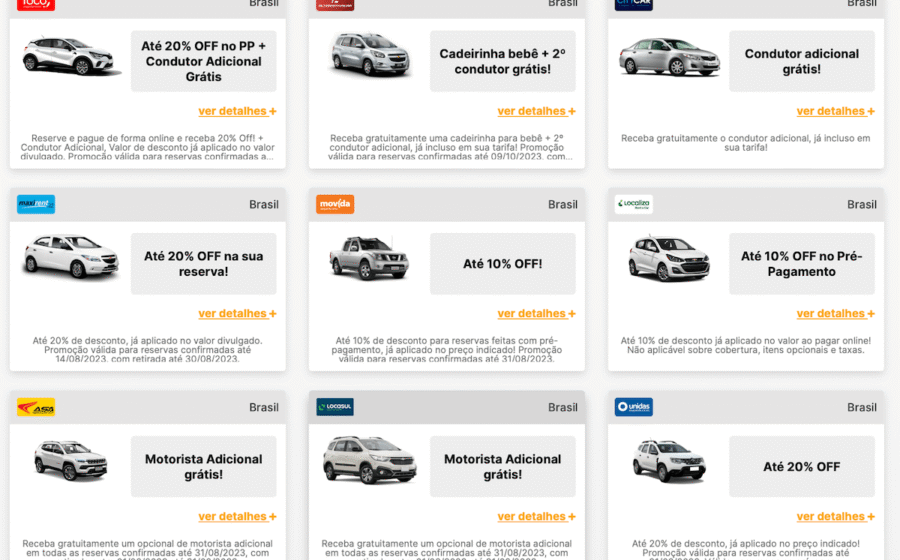Click the 'Até 10% OFF no Pré-Pagamento' box
This screenshot has height=560, width=900.
click(802, 264)
